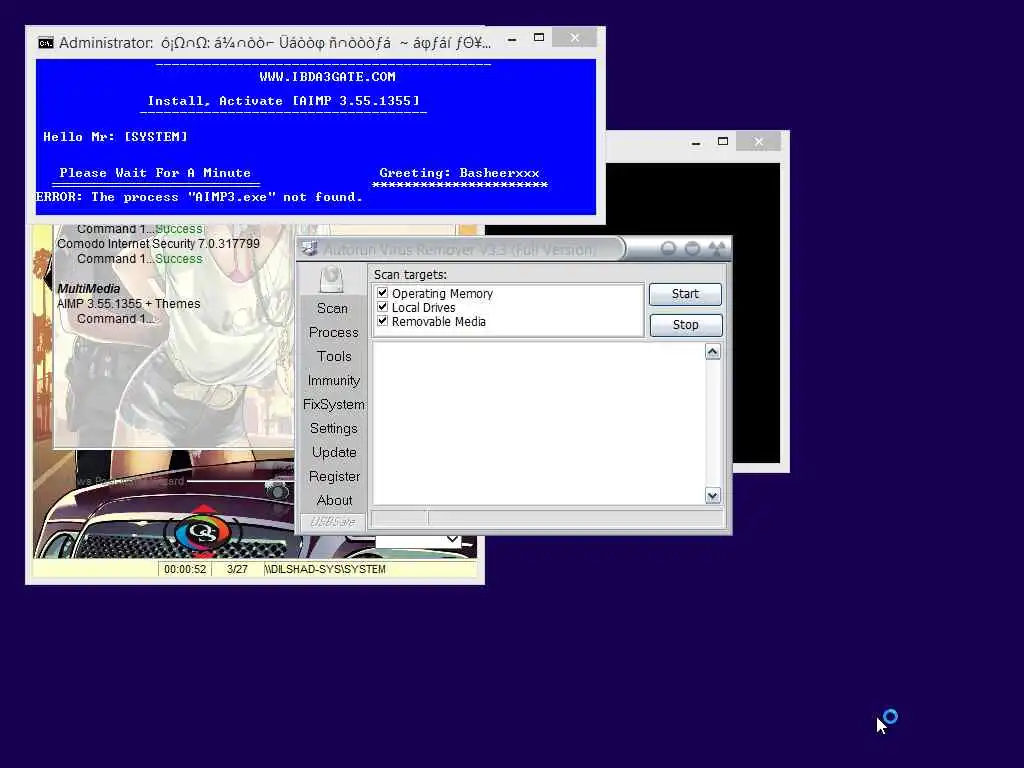Click the Command 1... line under AIMP
Viewport: 1024px width, 768px height.
point(116,319)
